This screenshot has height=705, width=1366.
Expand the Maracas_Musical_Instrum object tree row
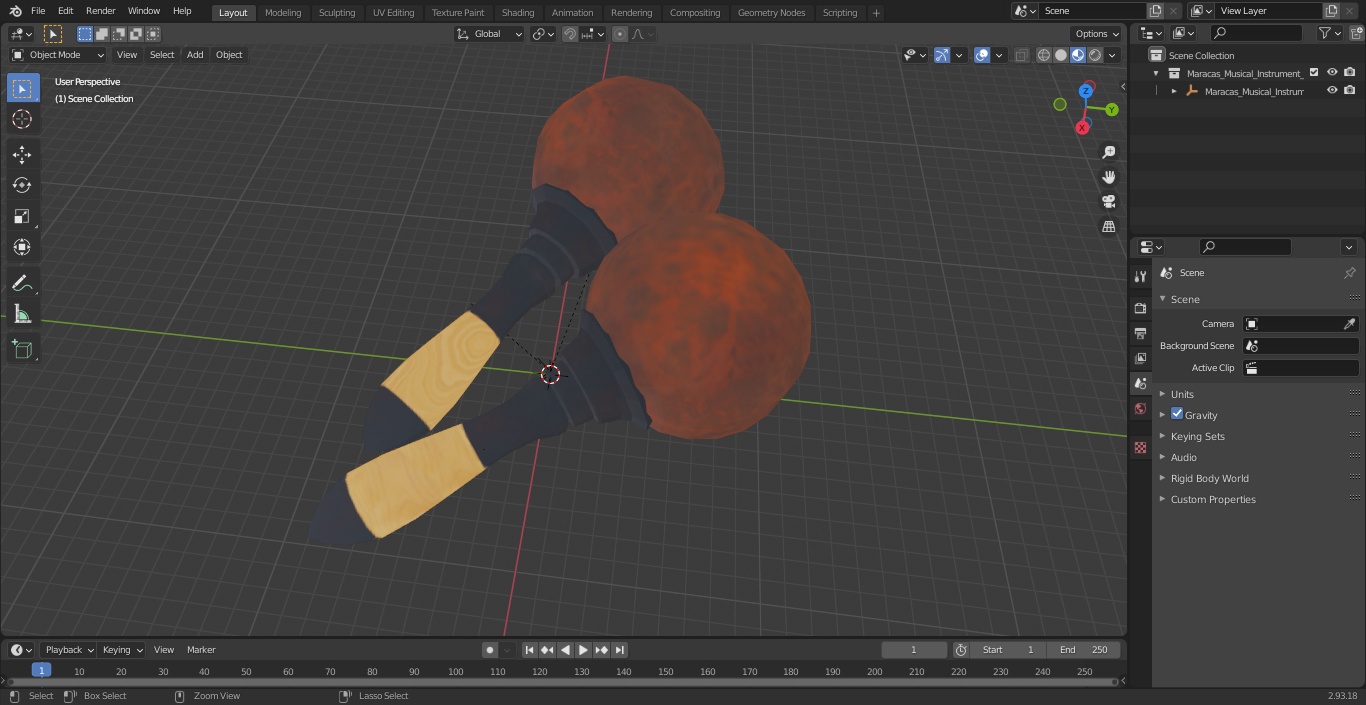(x=1174, y=91)
